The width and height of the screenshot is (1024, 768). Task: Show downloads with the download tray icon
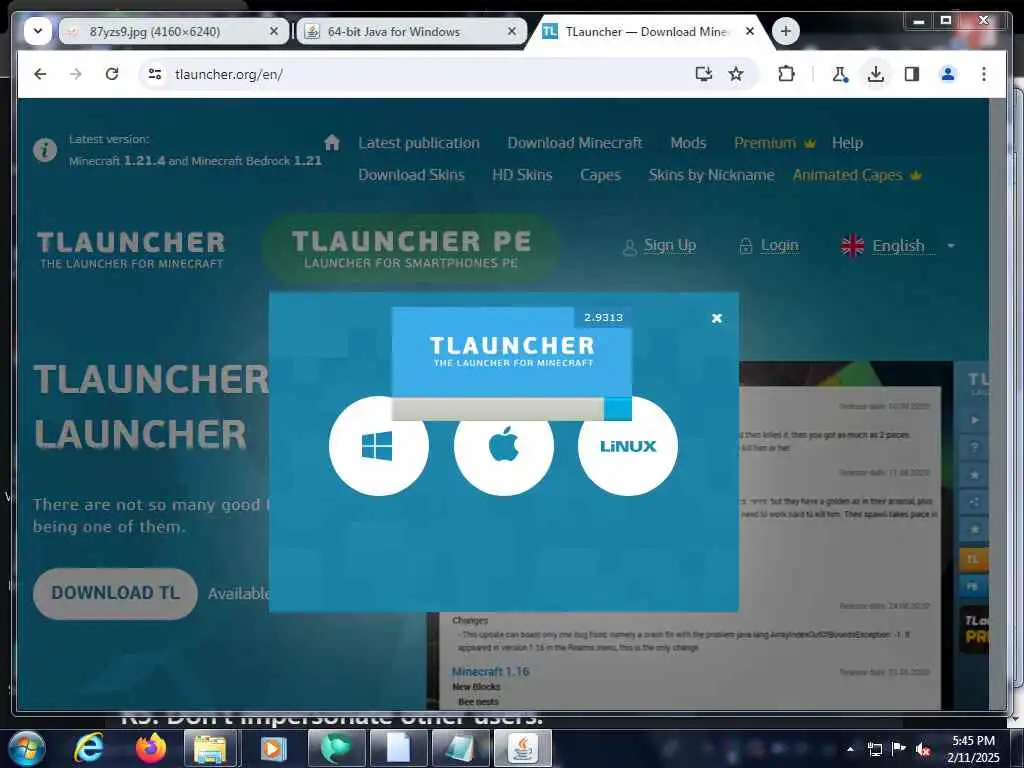(876, 74)
